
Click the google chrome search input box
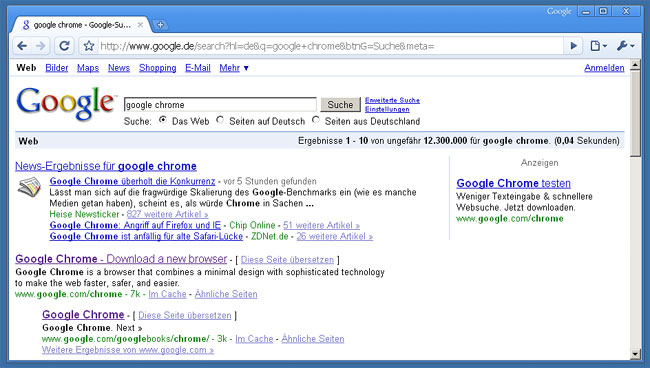pyautogui.click(x=220, y=105)
